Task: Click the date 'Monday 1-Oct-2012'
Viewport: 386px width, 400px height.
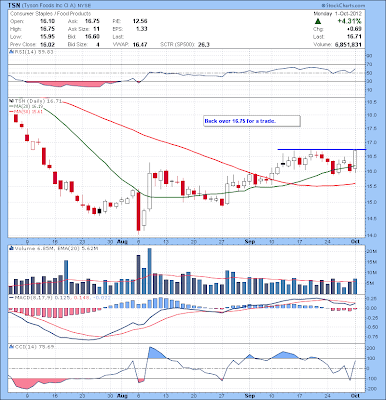Action: pyautogui.click(x=337, y=14)
